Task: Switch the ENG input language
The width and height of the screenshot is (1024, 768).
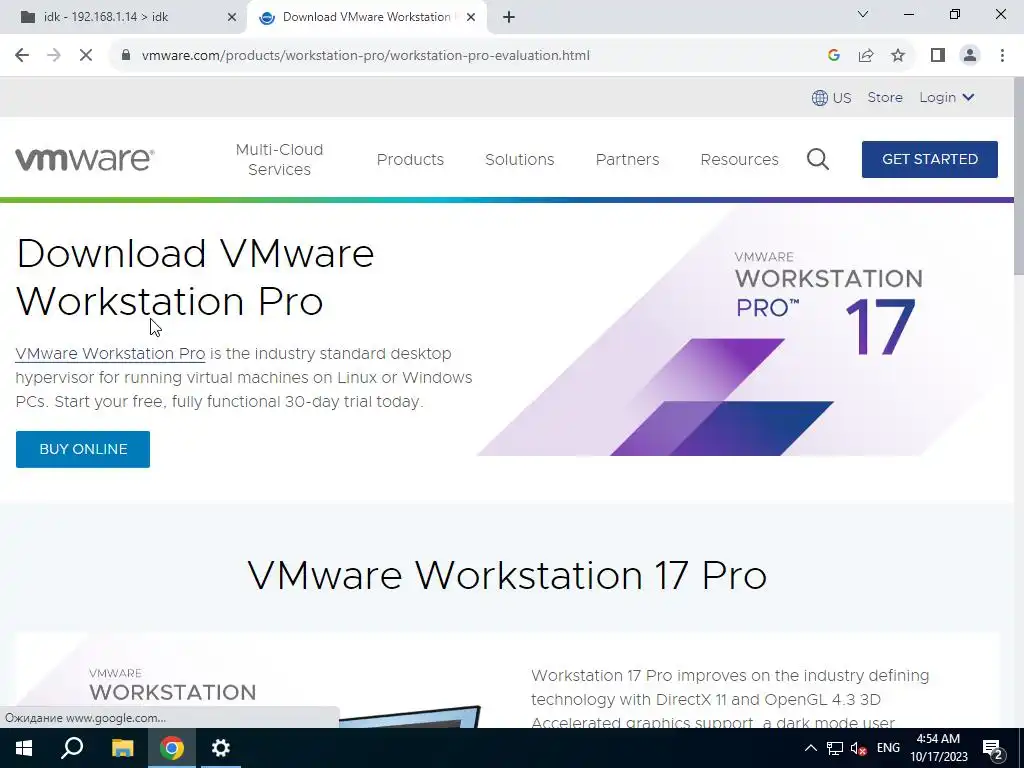Action: coord(888,748)
